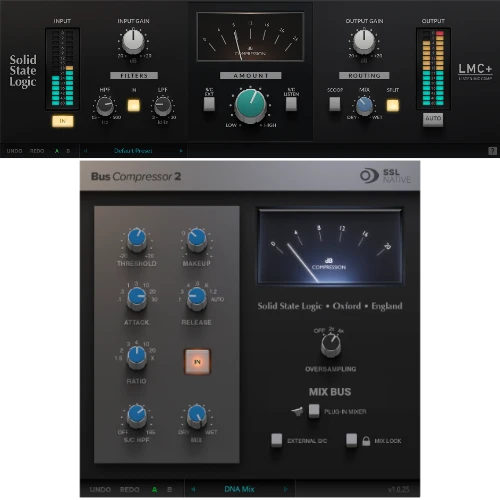500x500 pixels.
Task: Click the Bus Compressor Ratio knob
Action: click(137, 357)
